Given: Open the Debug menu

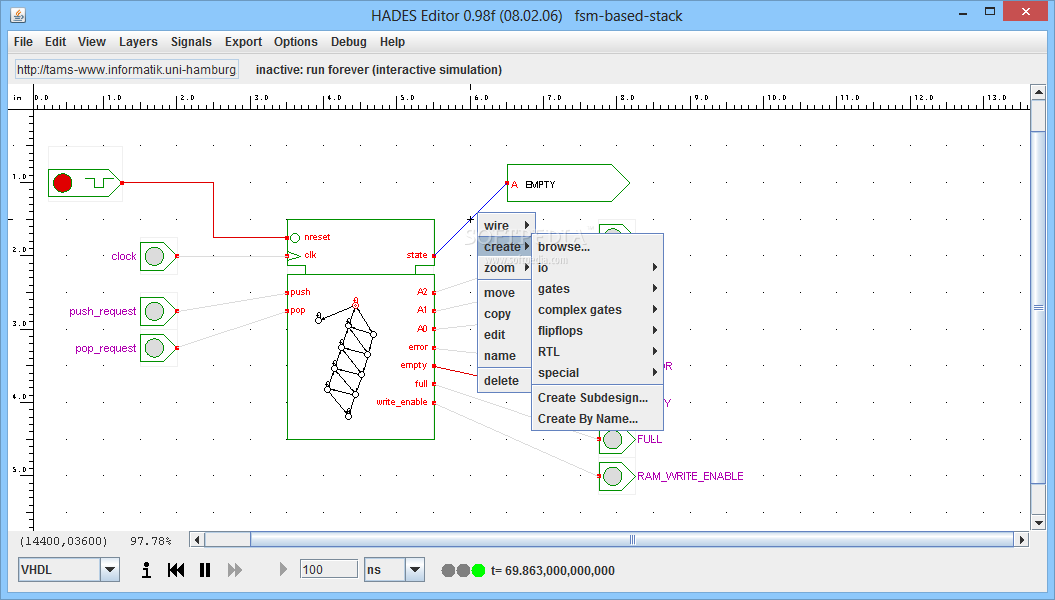Looking at the screenshot, I should [x=349, y=42].
